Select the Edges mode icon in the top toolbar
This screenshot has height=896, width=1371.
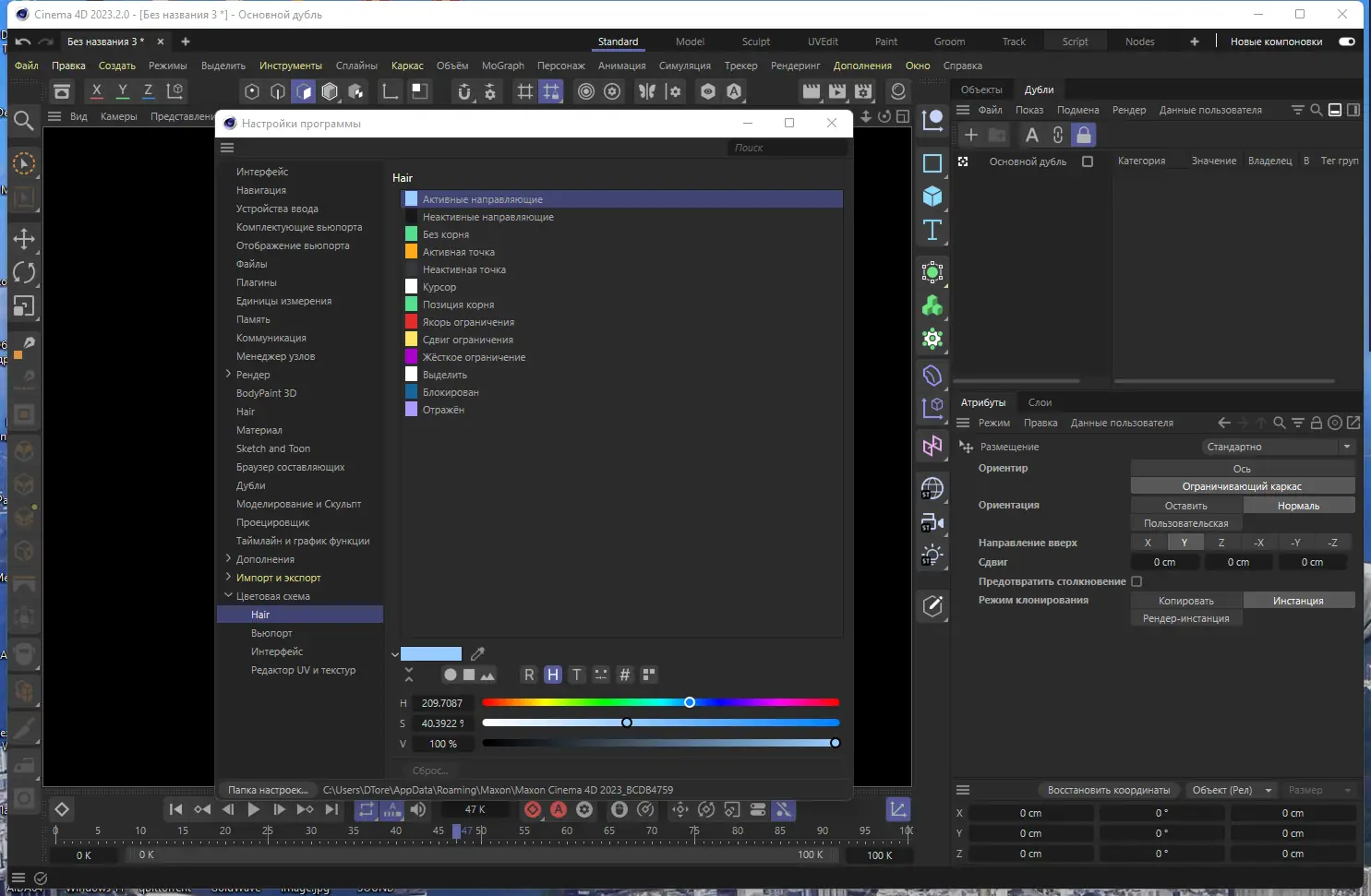pyautogui.click(x=278, y=91)
